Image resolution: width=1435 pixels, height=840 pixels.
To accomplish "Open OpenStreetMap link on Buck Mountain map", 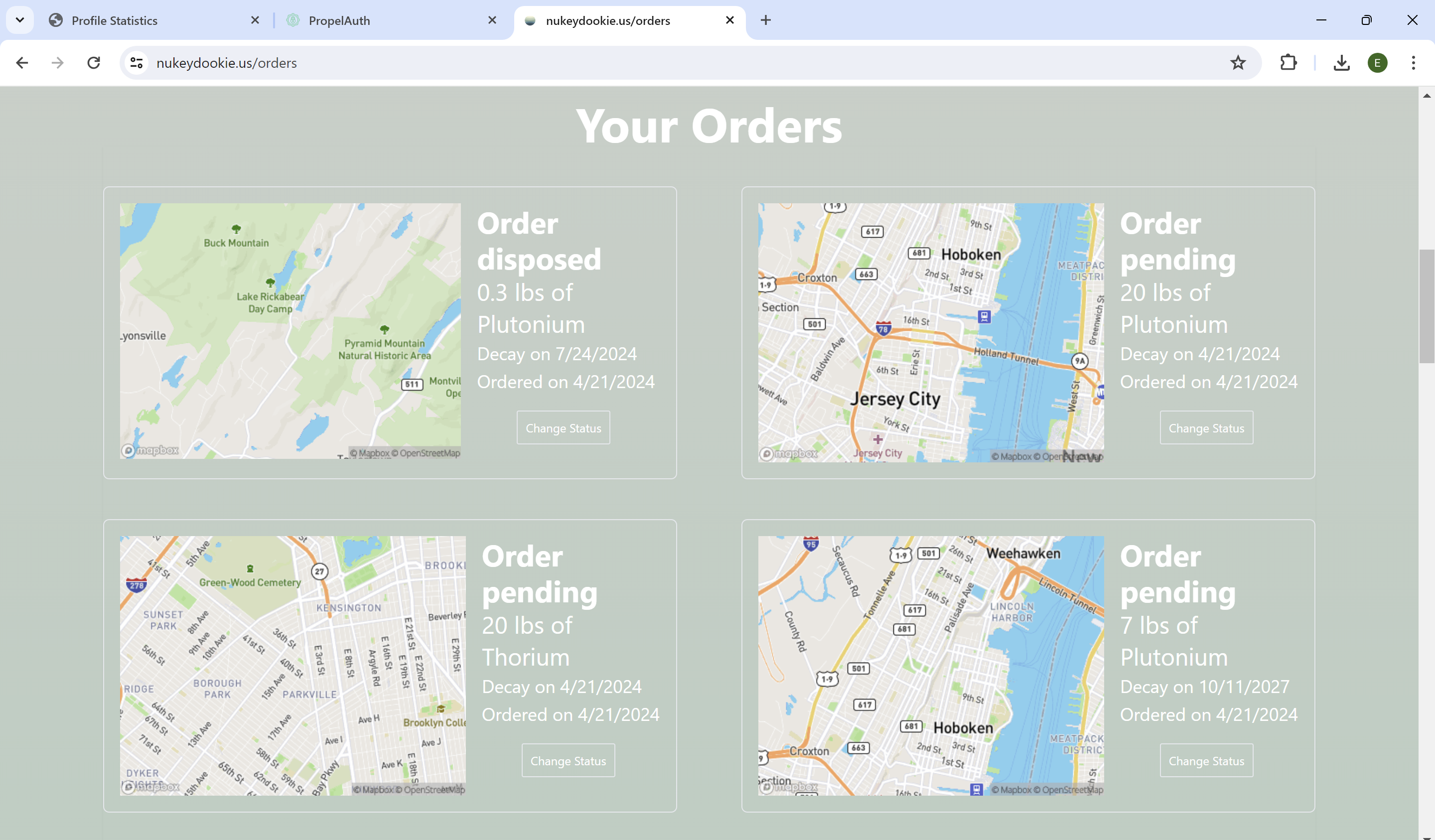I will point(430,453).
